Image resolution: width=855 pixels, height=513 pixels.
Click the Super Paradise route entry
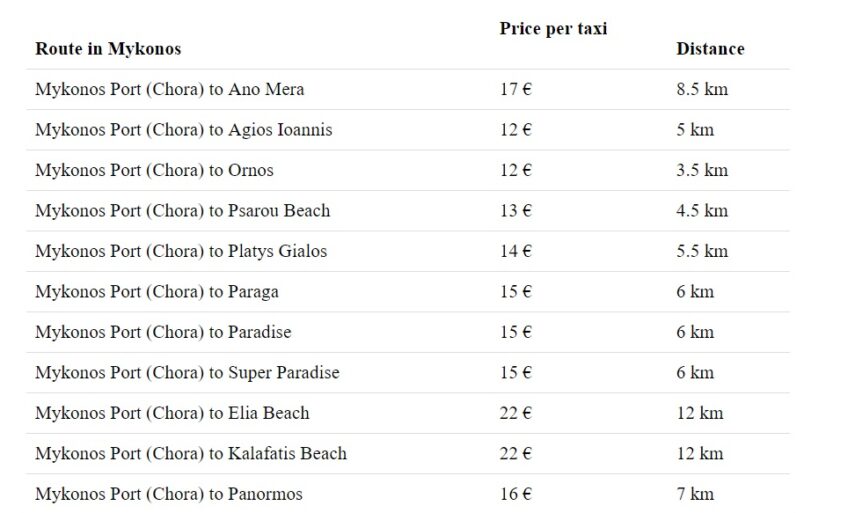point(187,373)
